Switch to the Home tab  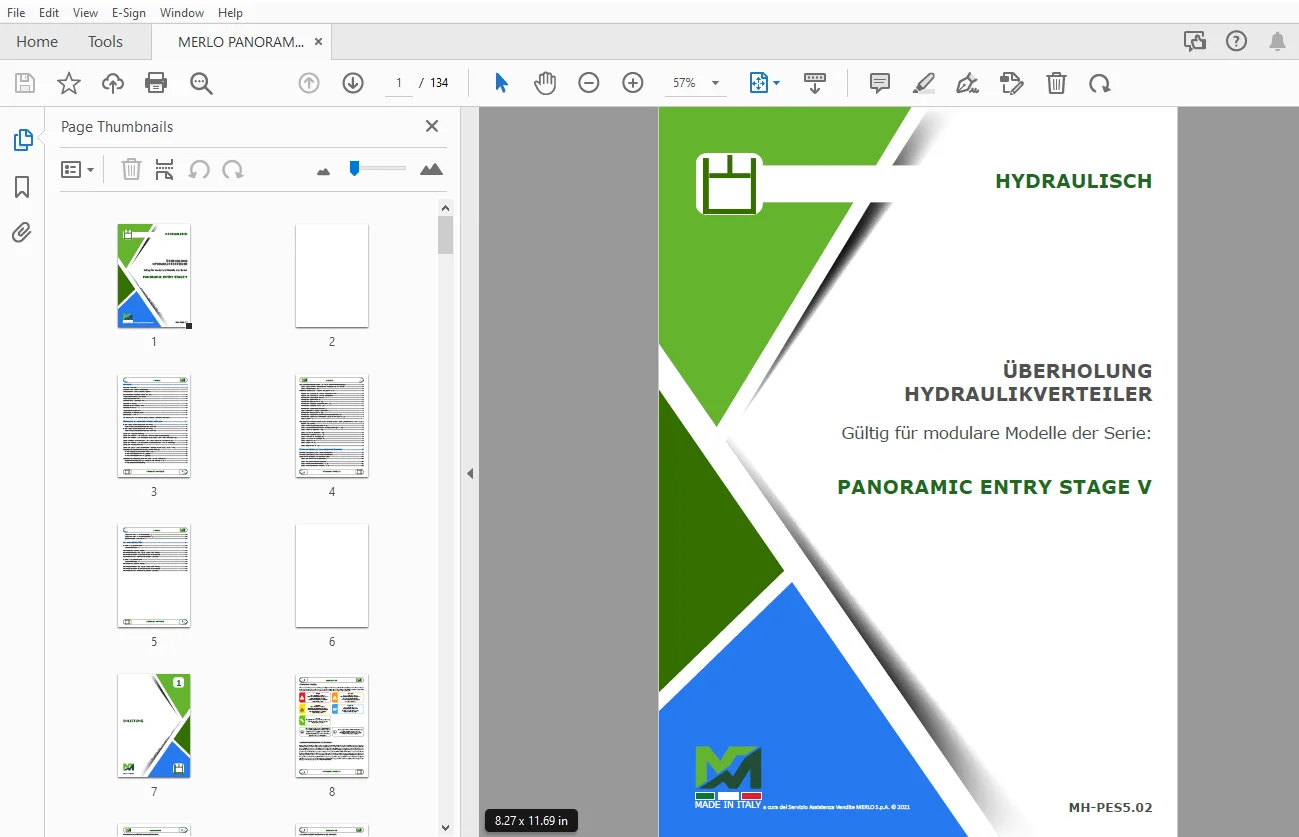[x=37, y=42]
